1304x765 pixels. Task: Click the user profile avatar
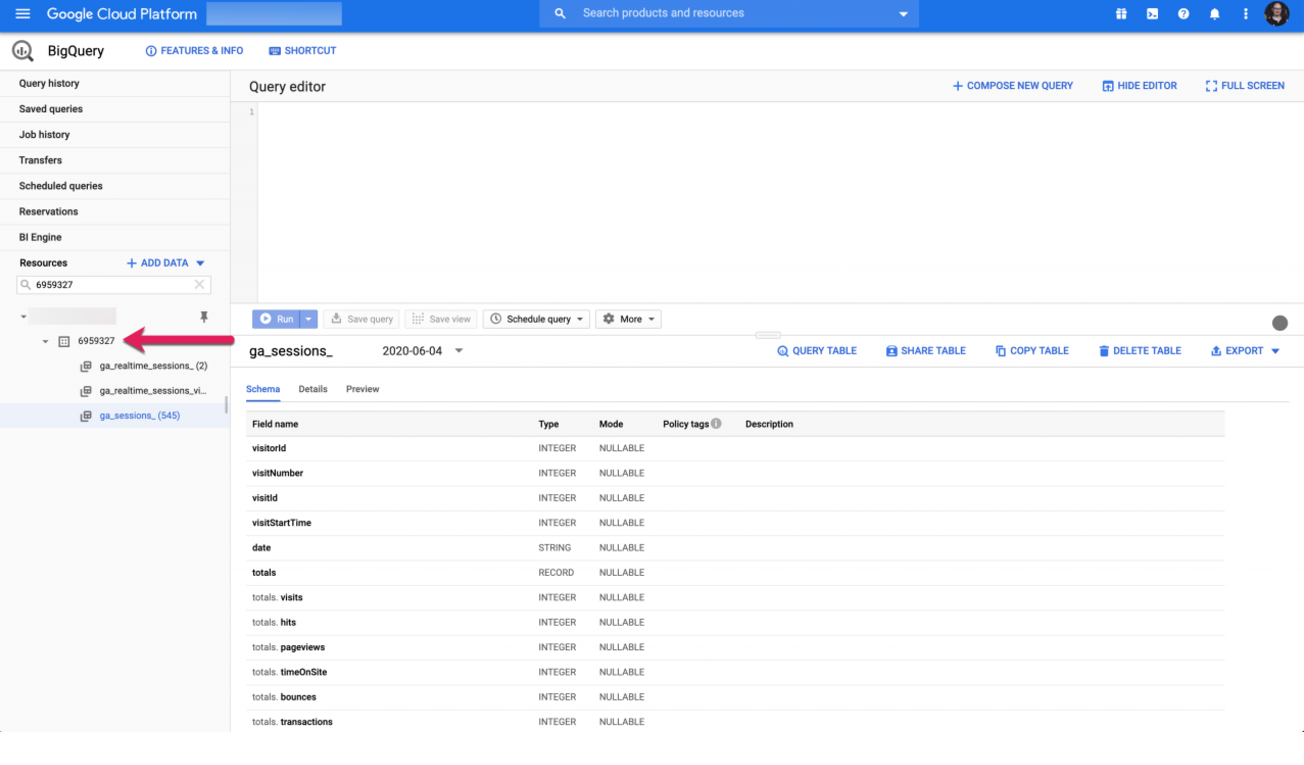pyautogui.click(x=1277, y=14)
